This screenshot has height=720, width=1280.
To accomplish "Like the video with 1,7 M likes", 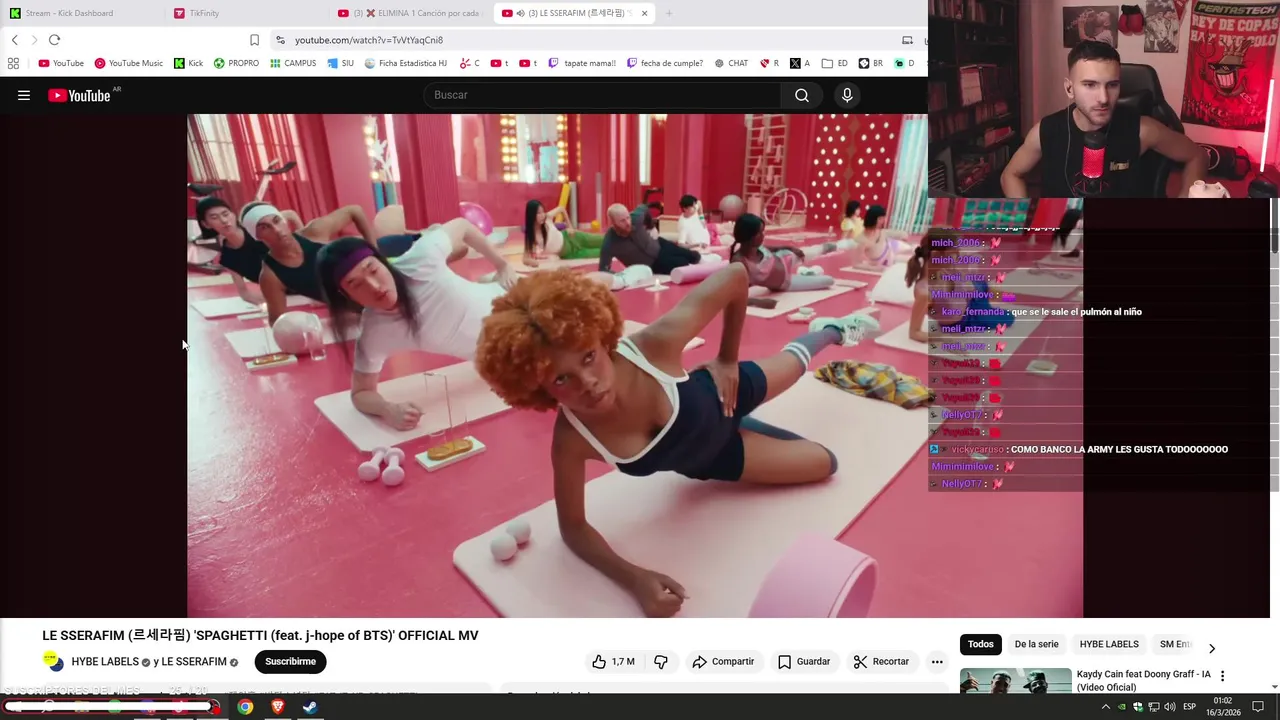I will 613,662.
